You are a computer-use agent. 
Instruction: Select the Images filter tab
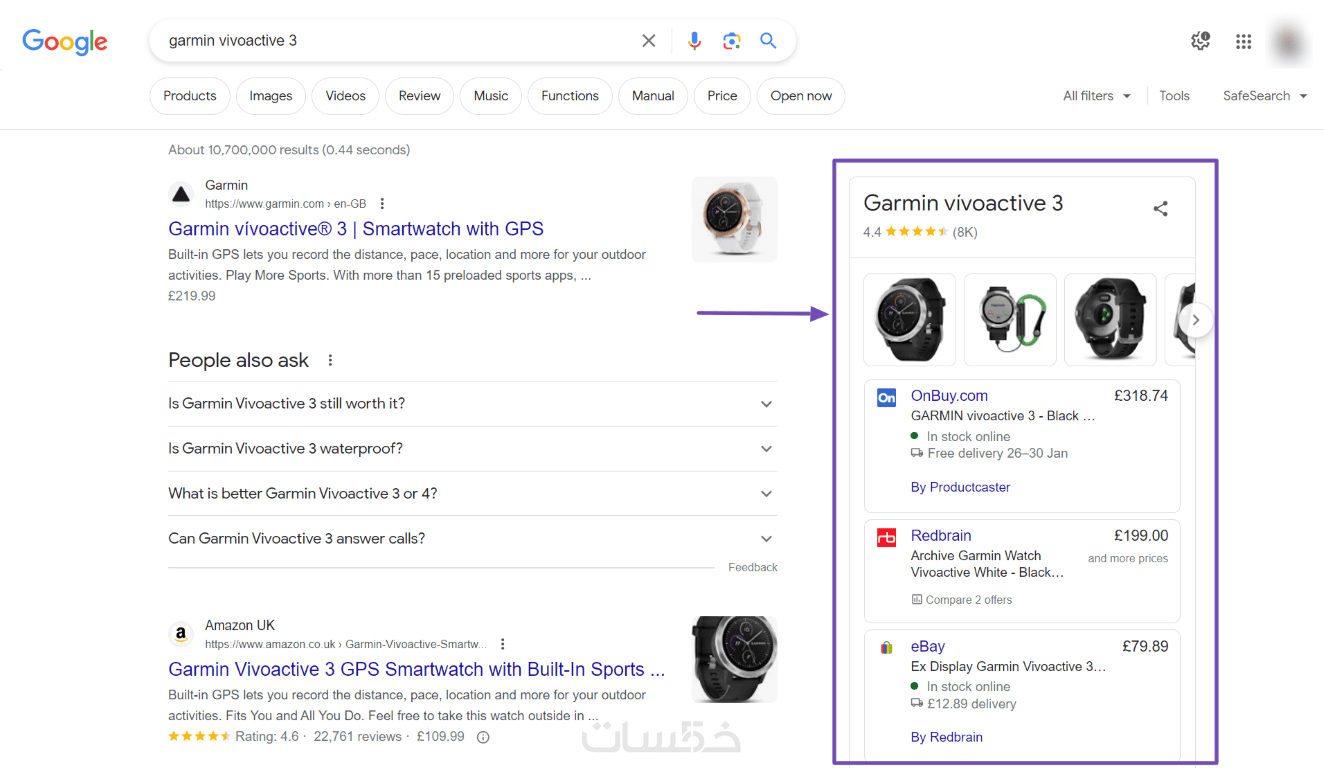(271, 96)
